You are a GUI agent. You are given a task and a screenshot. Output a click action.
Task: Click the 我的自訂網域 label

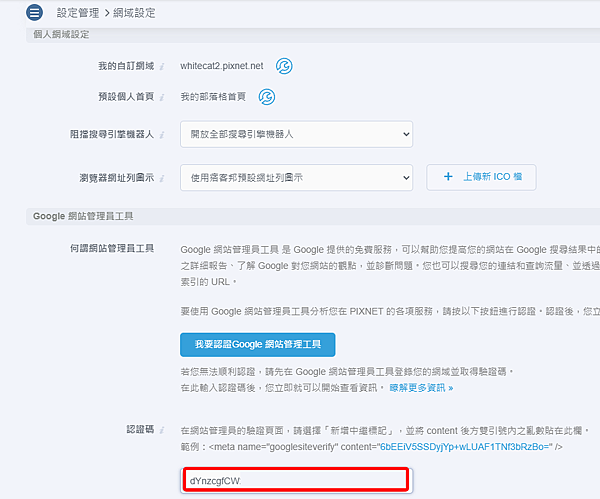(126, 66)
